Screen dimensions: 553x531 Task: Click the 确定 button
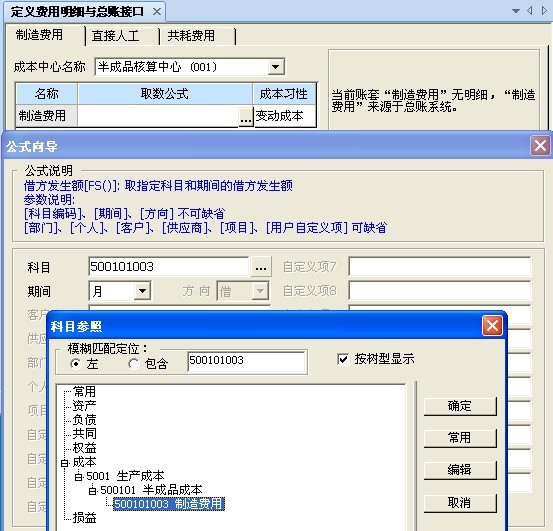(x=460, y=406)
